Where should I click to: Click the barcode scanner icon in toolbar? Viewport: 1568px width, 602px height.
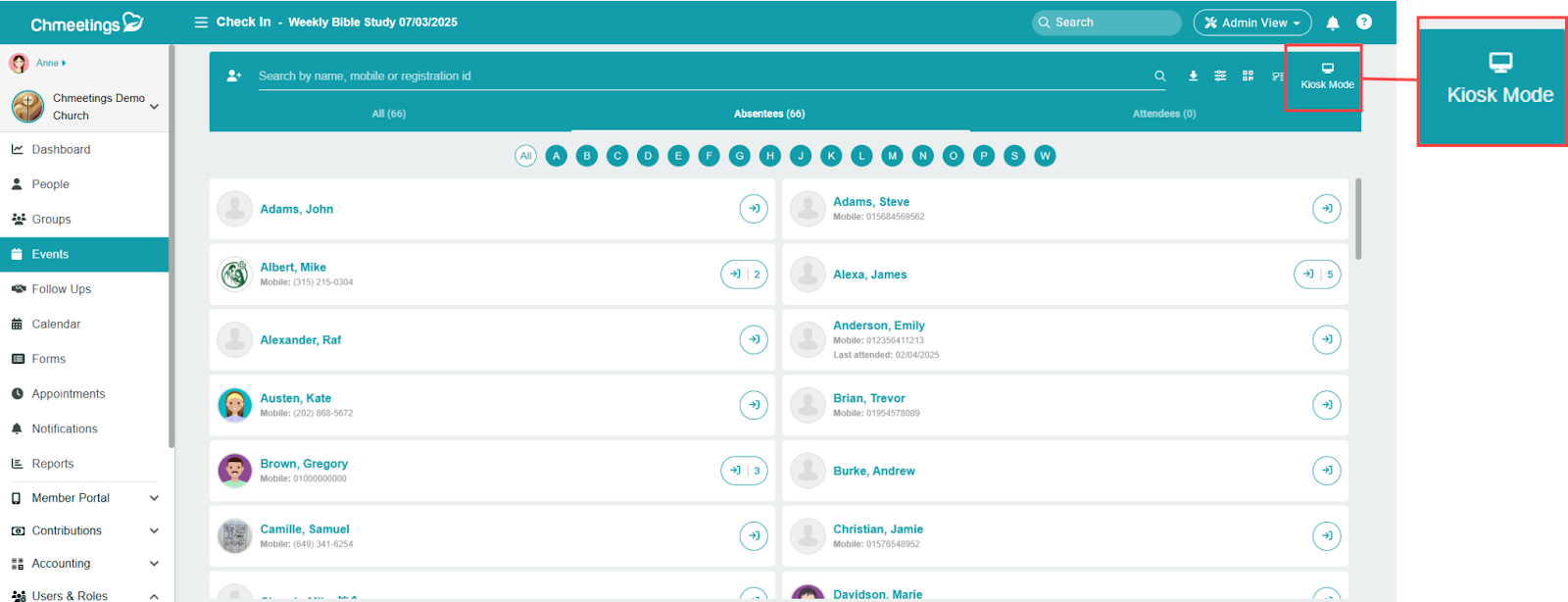(1277, 75)
